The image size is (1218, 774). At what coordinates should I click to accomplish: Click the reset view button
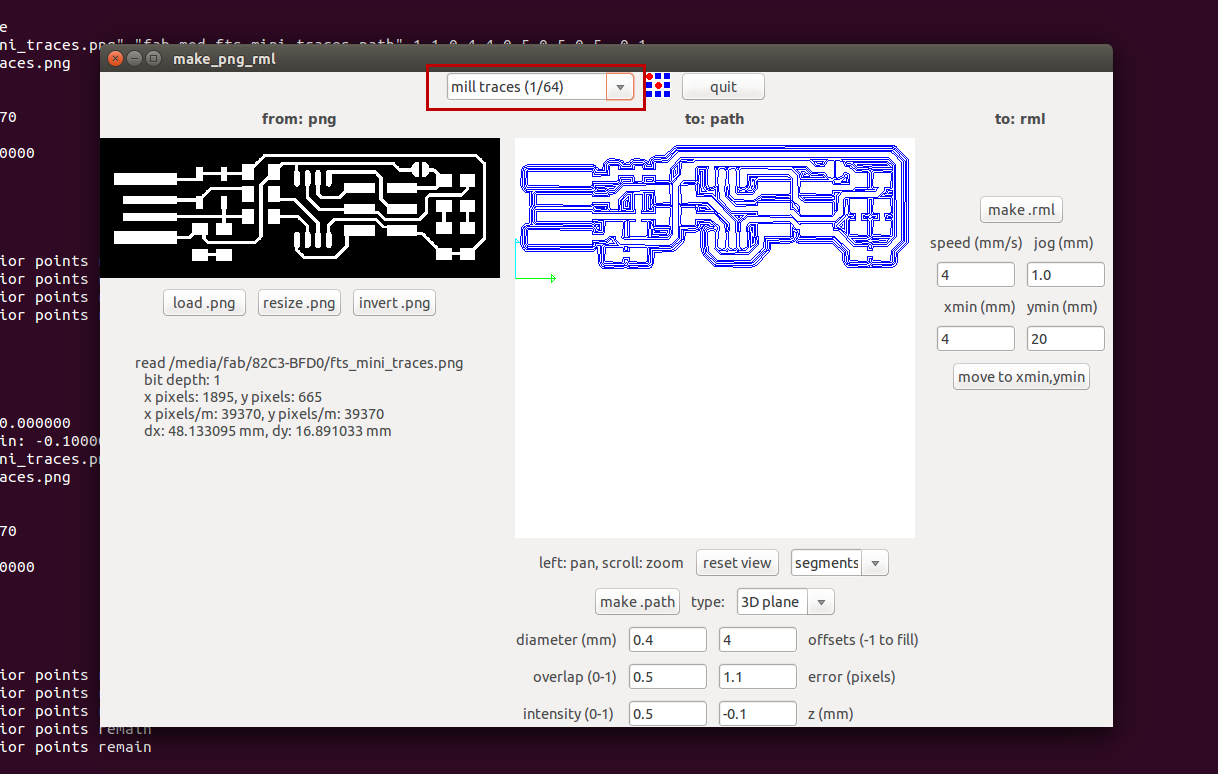click(737, 563)
